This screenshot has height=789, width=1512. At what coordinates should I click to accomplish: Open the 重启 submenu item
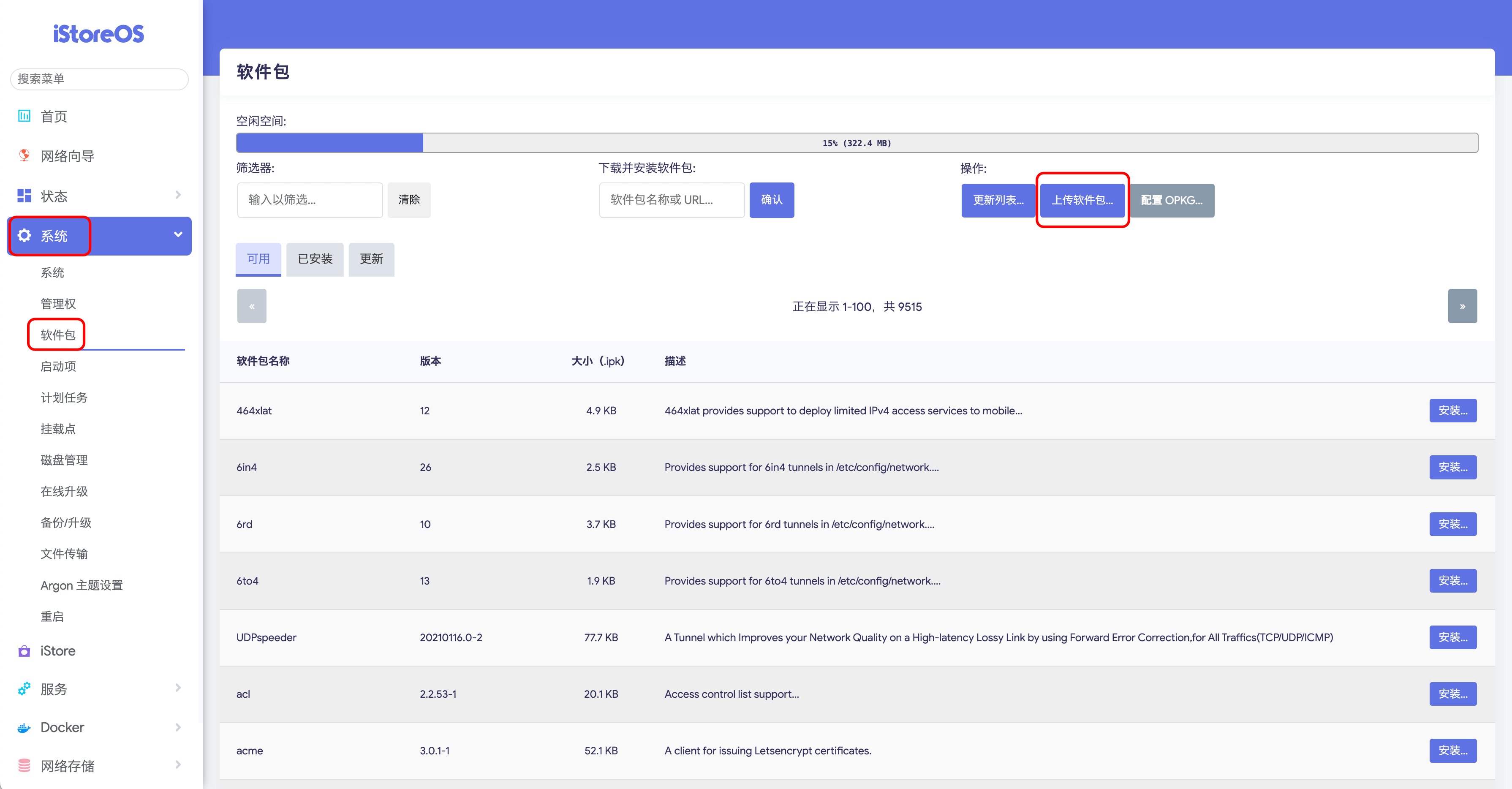tap(52, 616)
